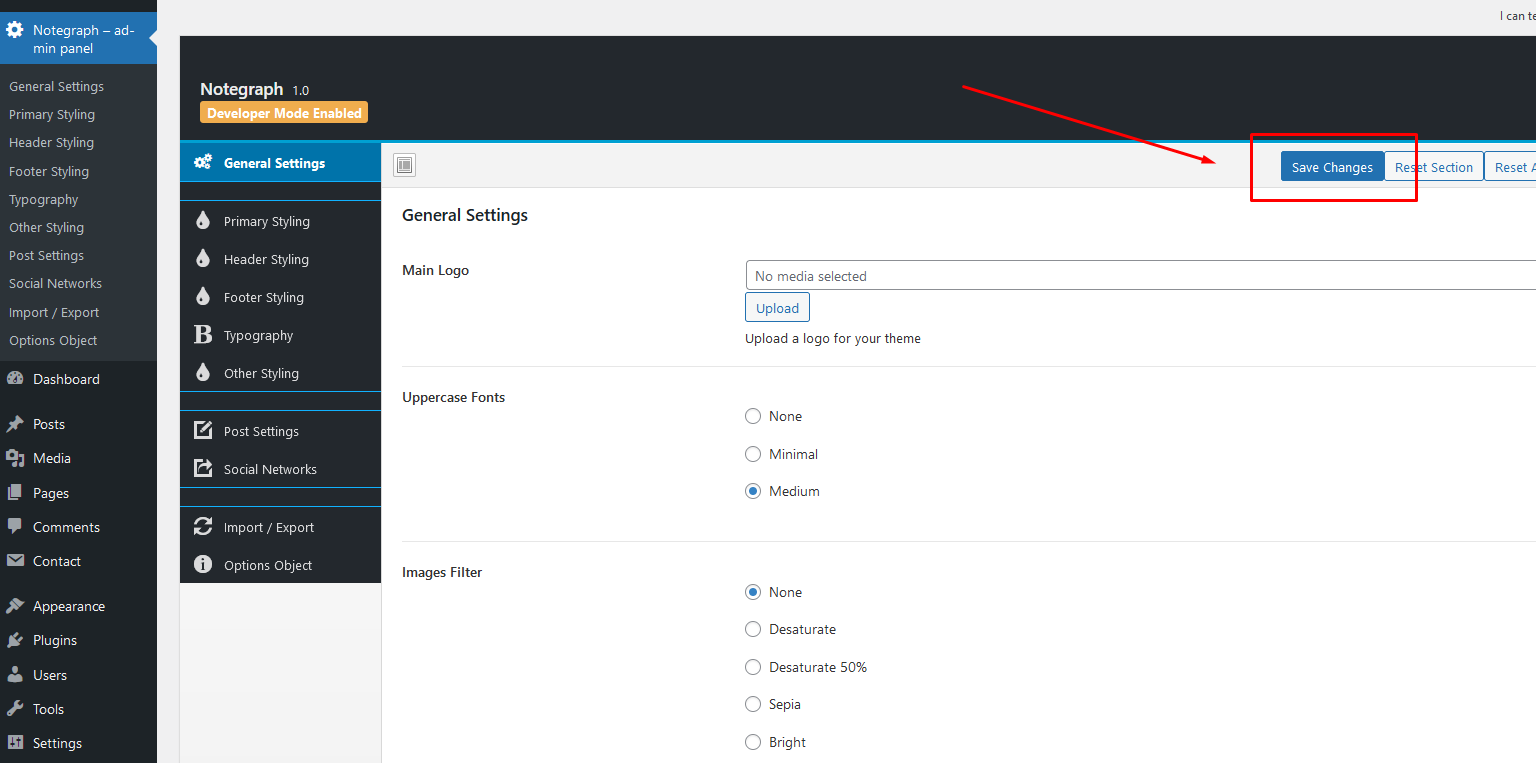The height and width of the screenshot is (763, 1536).
Task: Open the WordPress Dashboard menu
Action: (x=66, y=379)
